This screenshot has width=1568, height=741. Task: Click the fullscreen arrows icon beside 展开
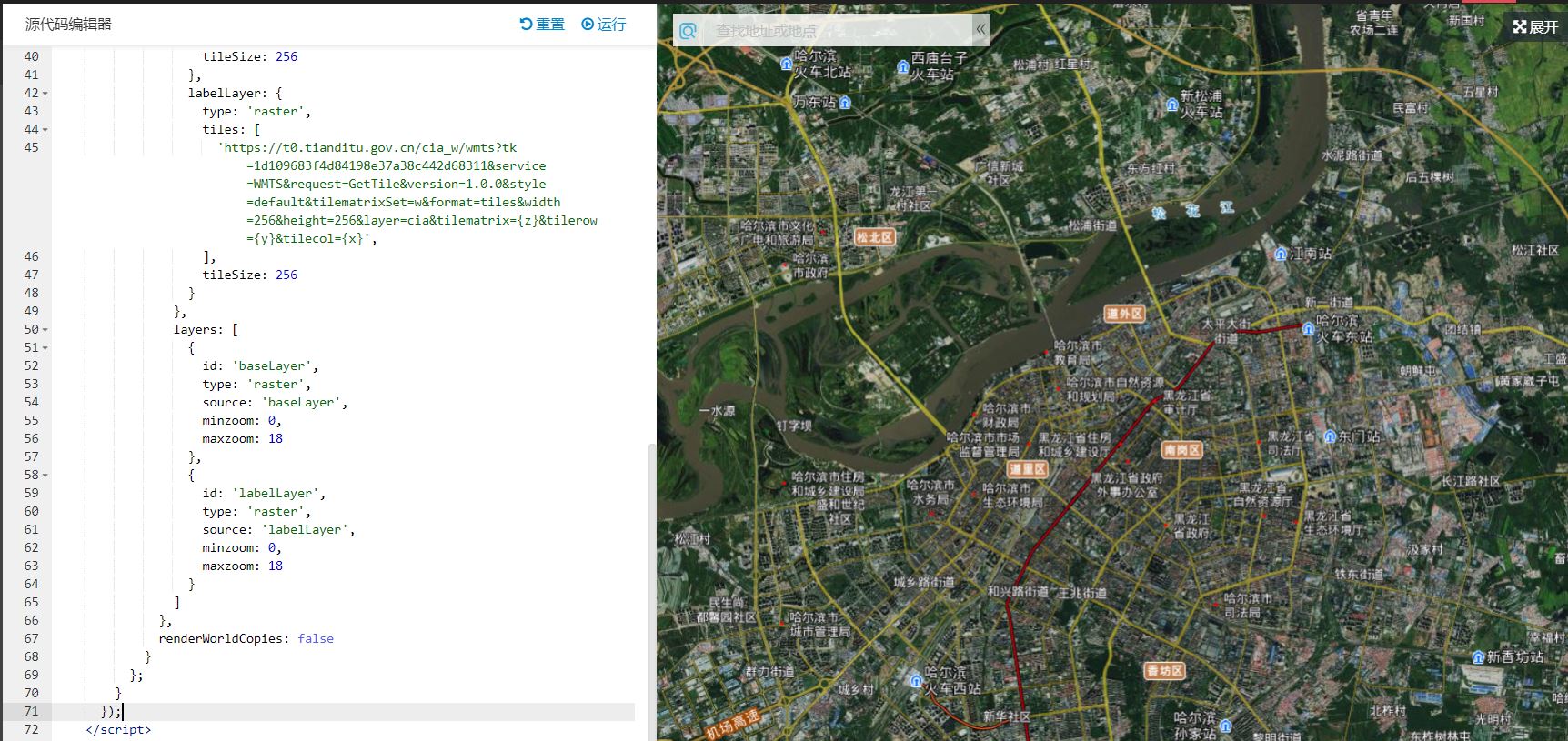point(1520,27)
